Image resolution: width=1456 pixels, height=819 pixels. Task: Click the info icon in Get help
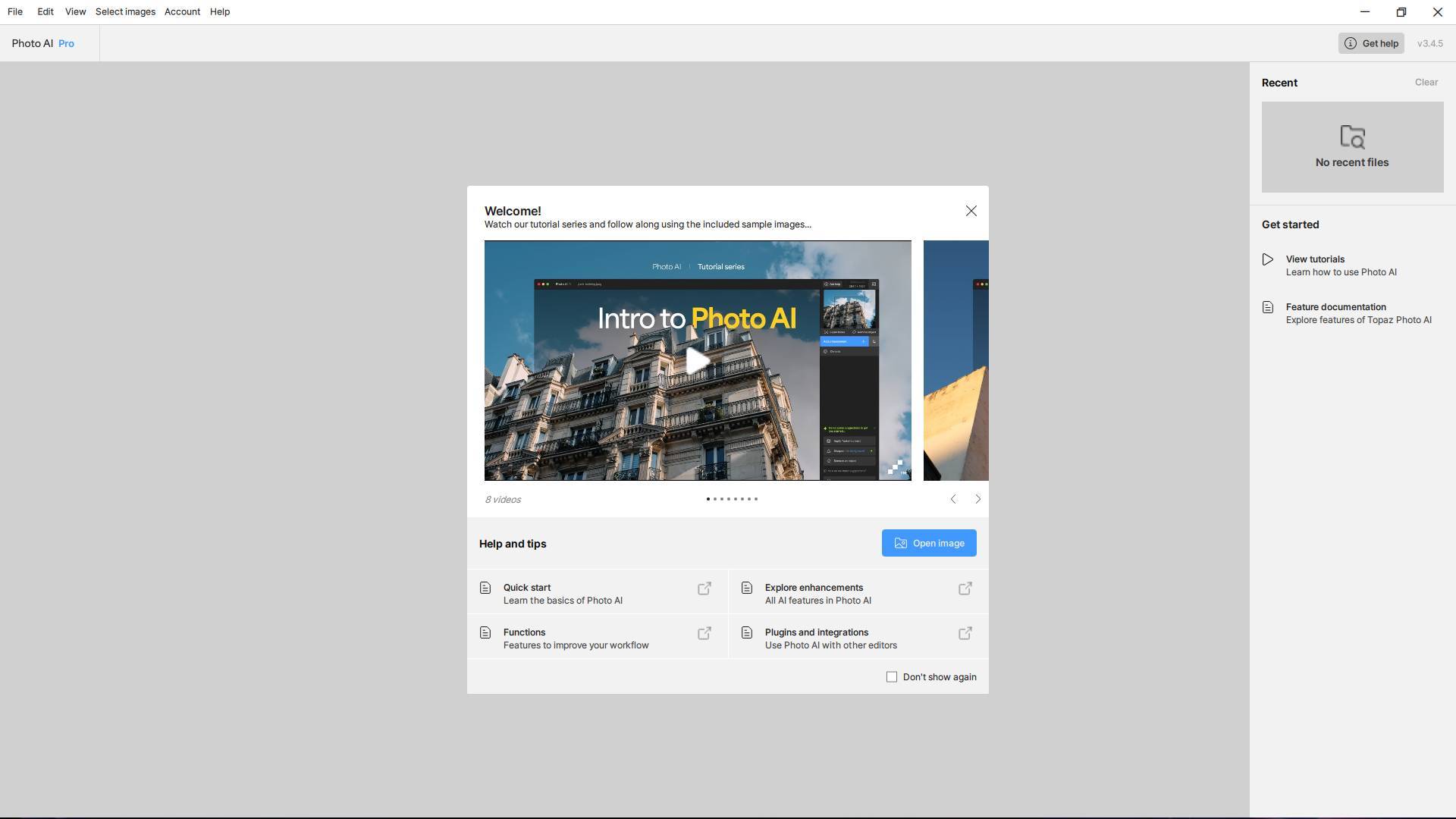click(1350, 43)
